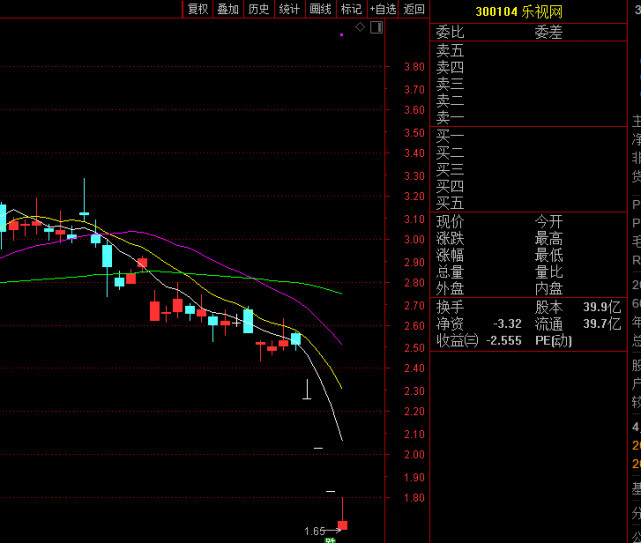
Task: Click the 3.50 price axis label
Action: coord(414,133)
